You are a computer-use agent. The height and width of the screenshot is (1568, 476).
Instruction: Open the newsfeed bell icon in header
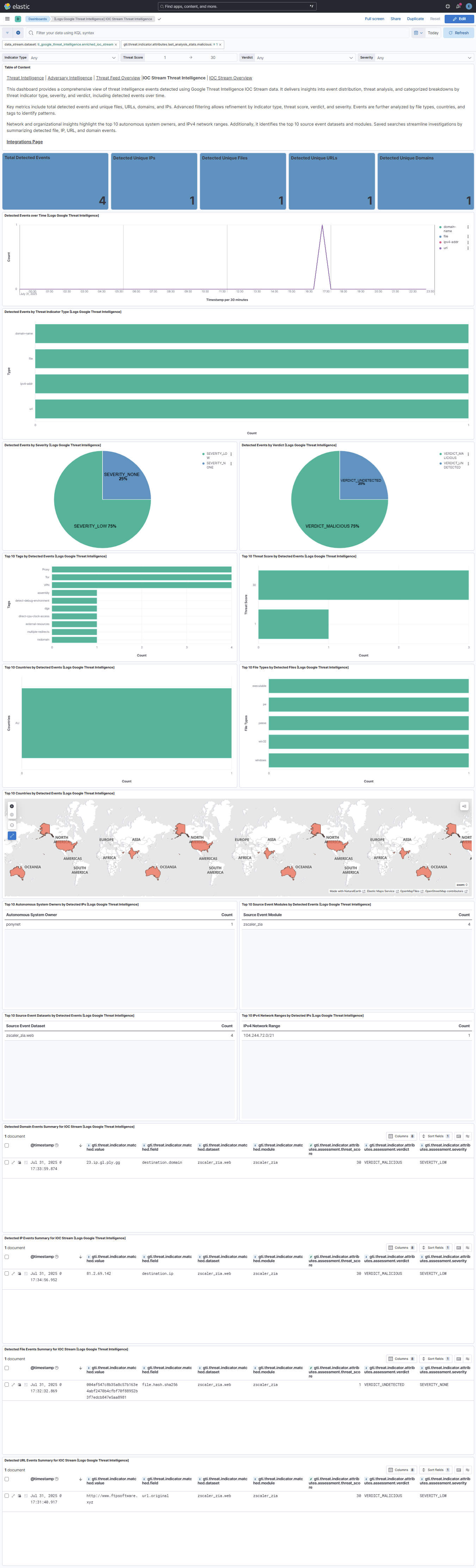(458, 6)
